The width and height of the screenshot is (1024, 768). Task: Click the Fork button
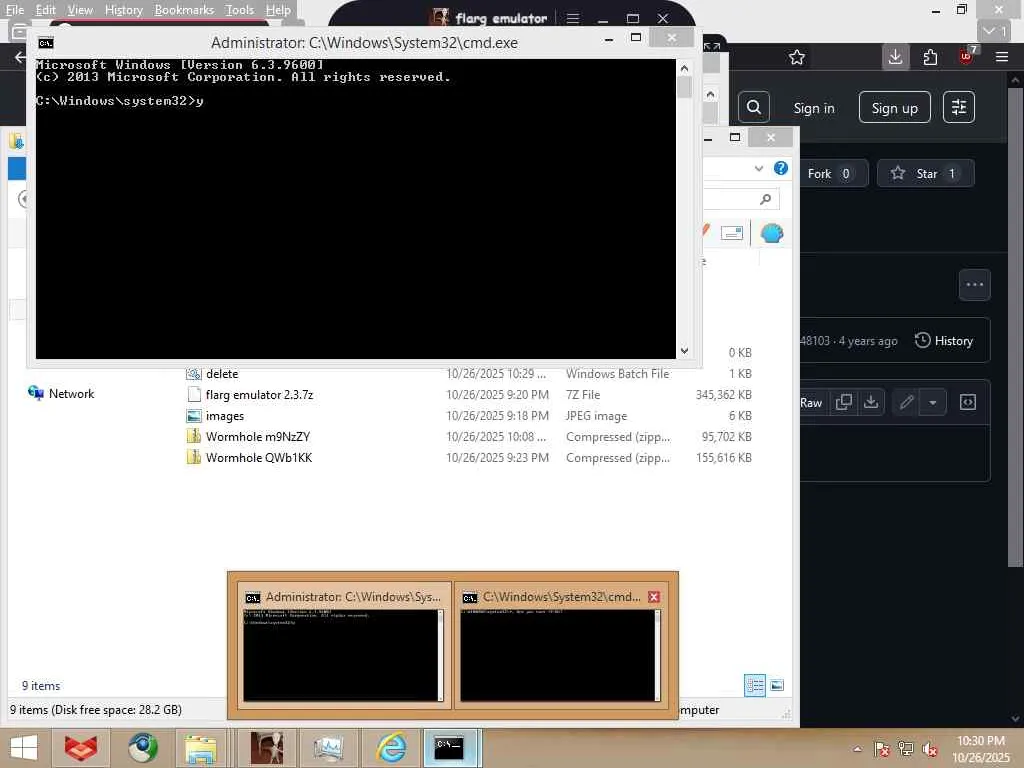click(832, 174)
